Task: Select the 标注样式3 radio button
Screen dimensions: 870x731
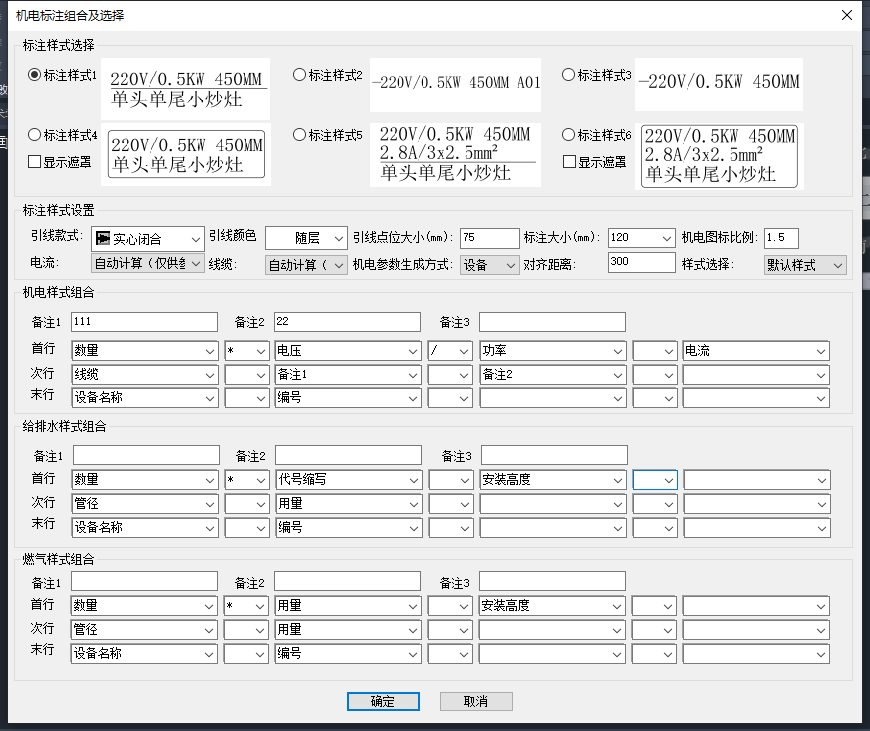Action: point(568,74)
